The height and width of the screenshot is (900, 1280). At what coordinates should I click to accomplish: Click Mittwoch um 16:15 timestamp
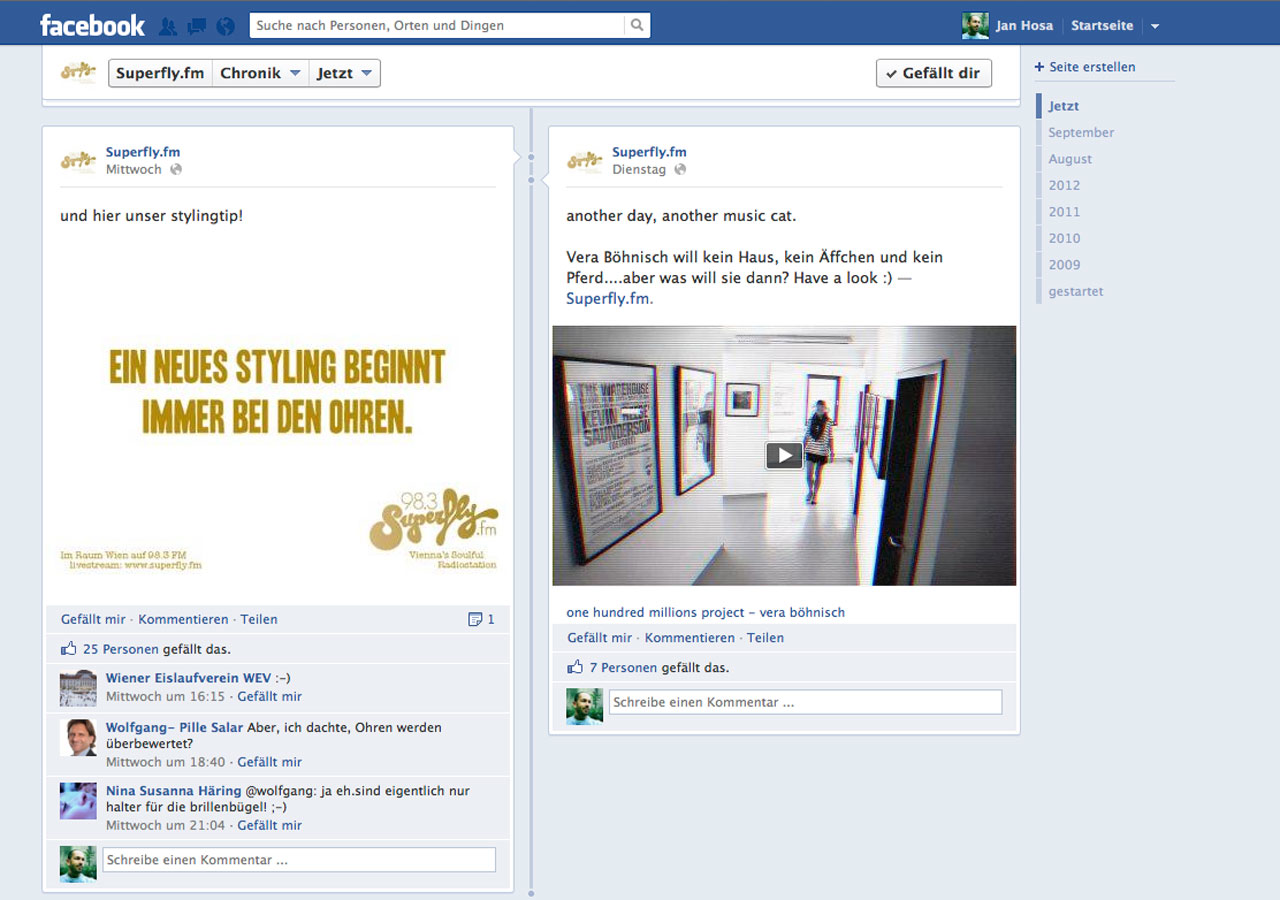coord(166,696)
